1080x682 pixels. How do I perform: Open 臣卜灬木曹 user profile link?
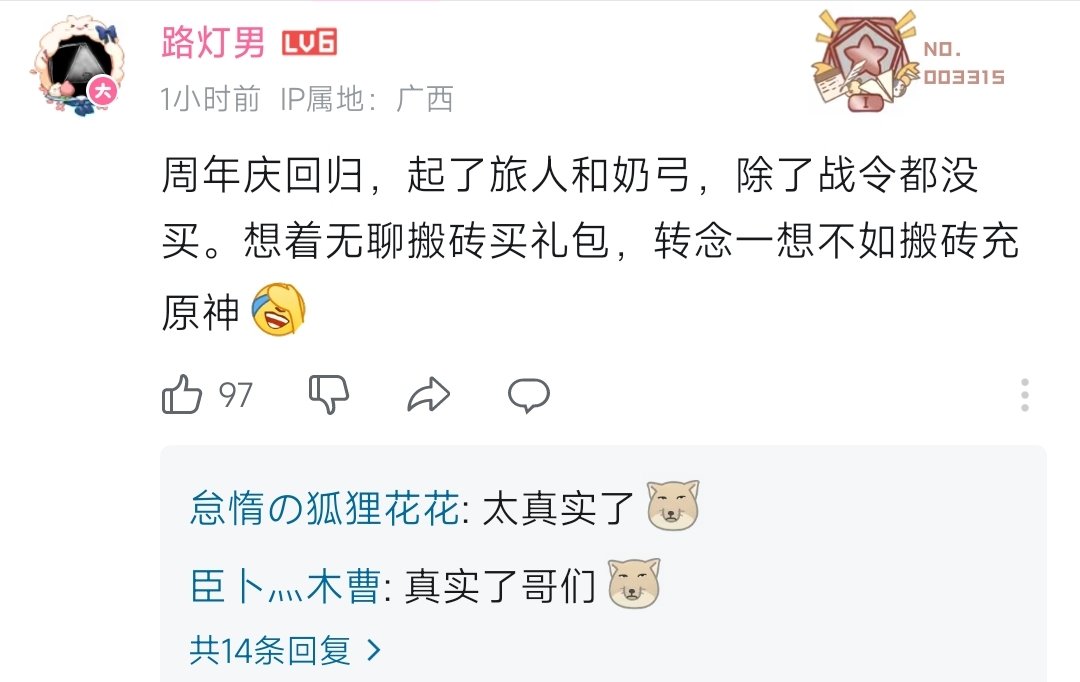pos(285,587)
